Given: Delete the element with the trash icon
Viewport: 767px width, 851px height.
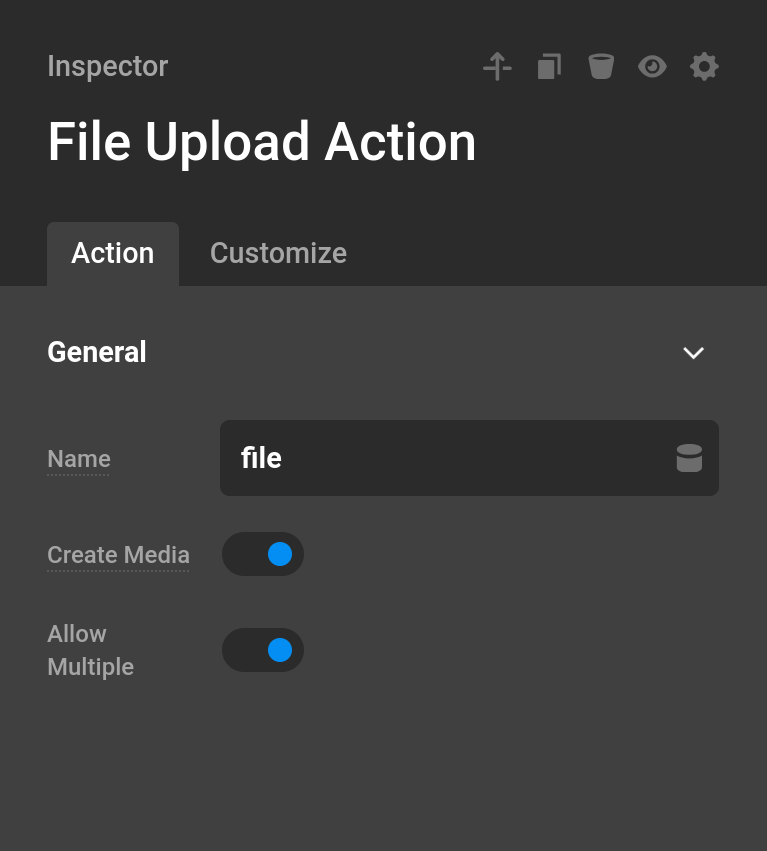Looking at the screenshot, I should click(x=601, y=66).
